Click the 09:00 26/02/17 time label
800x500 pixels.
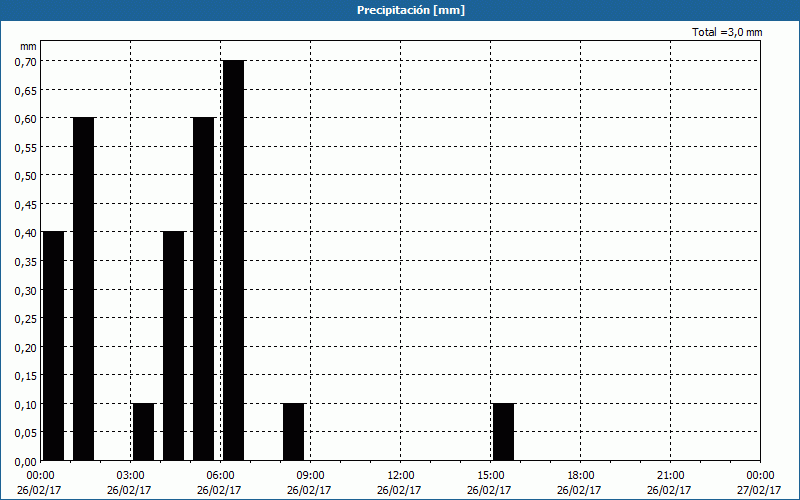point(309,483)
